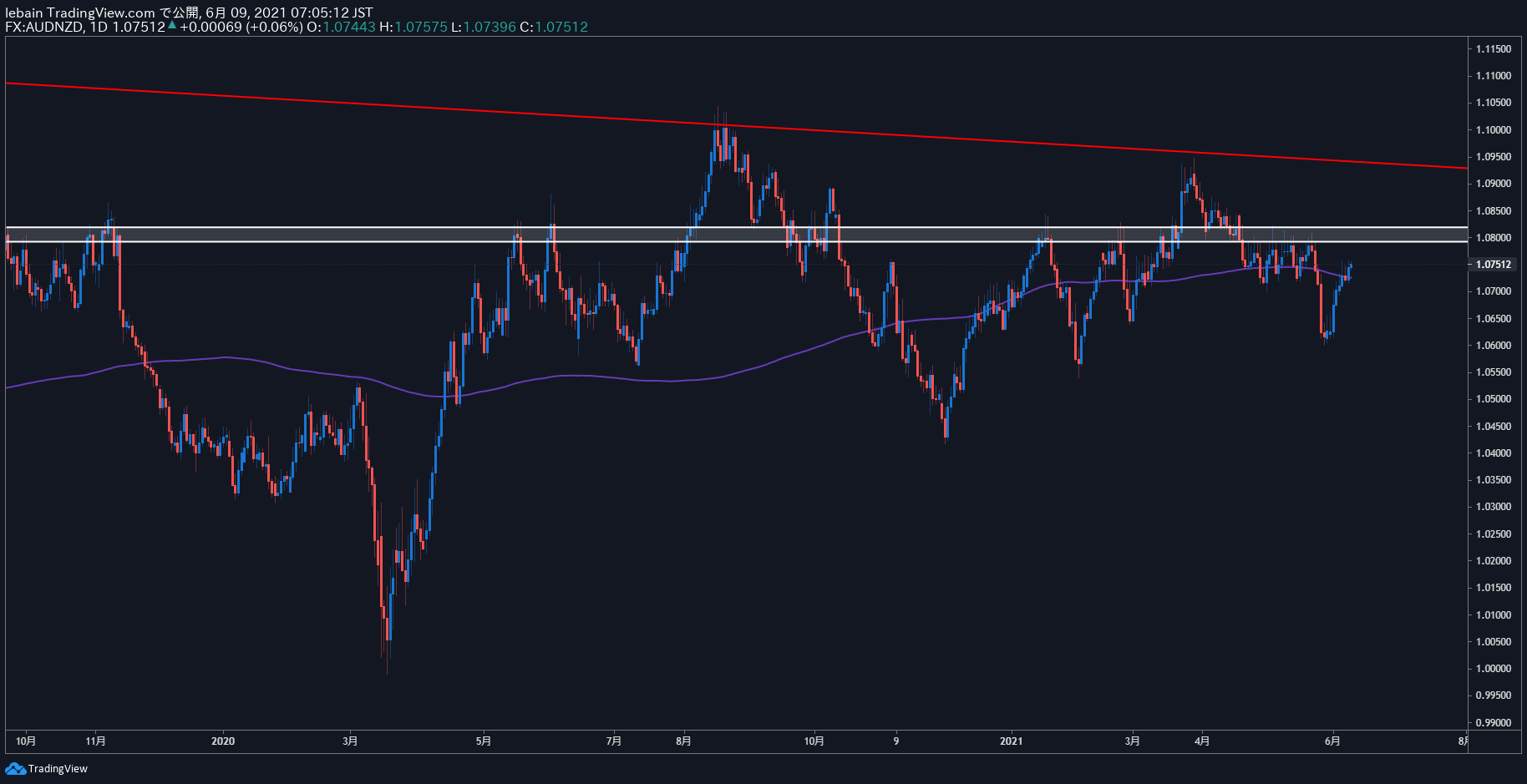Click price axis label 1.11500
Image resolution: width=1527 pixels, height=784 pixels.
click(1493, 49)
